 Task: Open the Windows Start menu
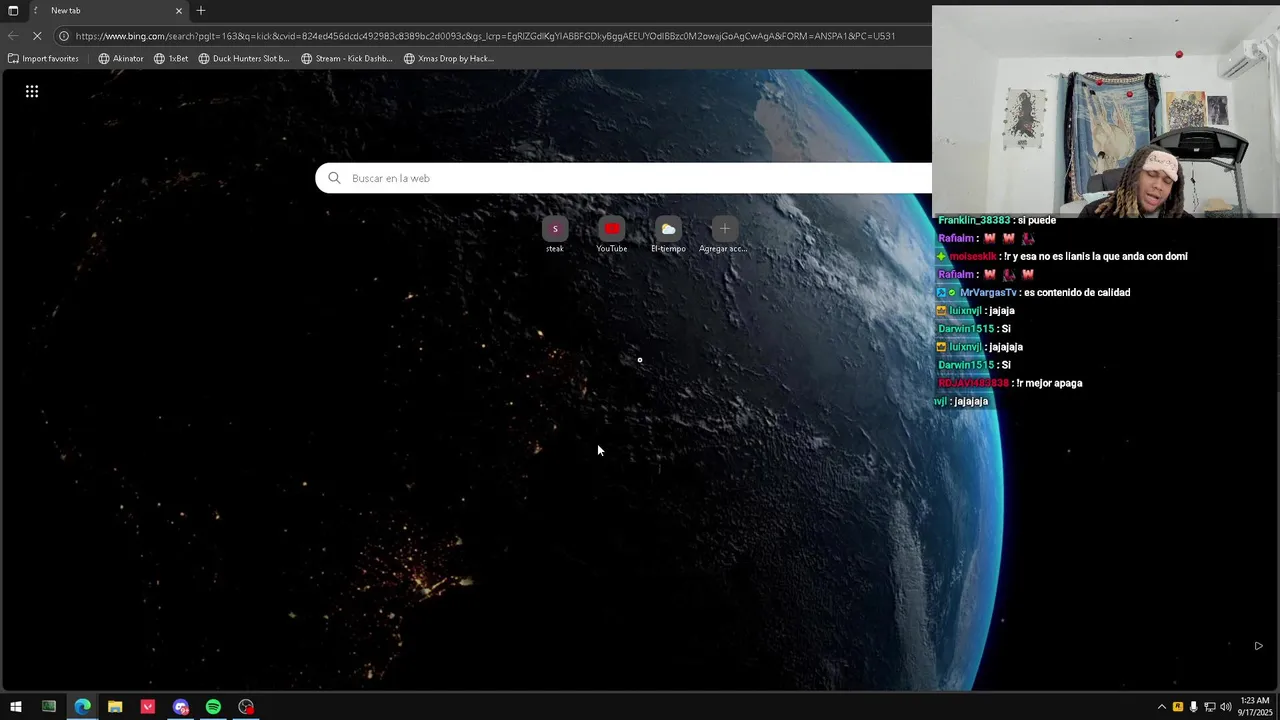tap(16, 707)
